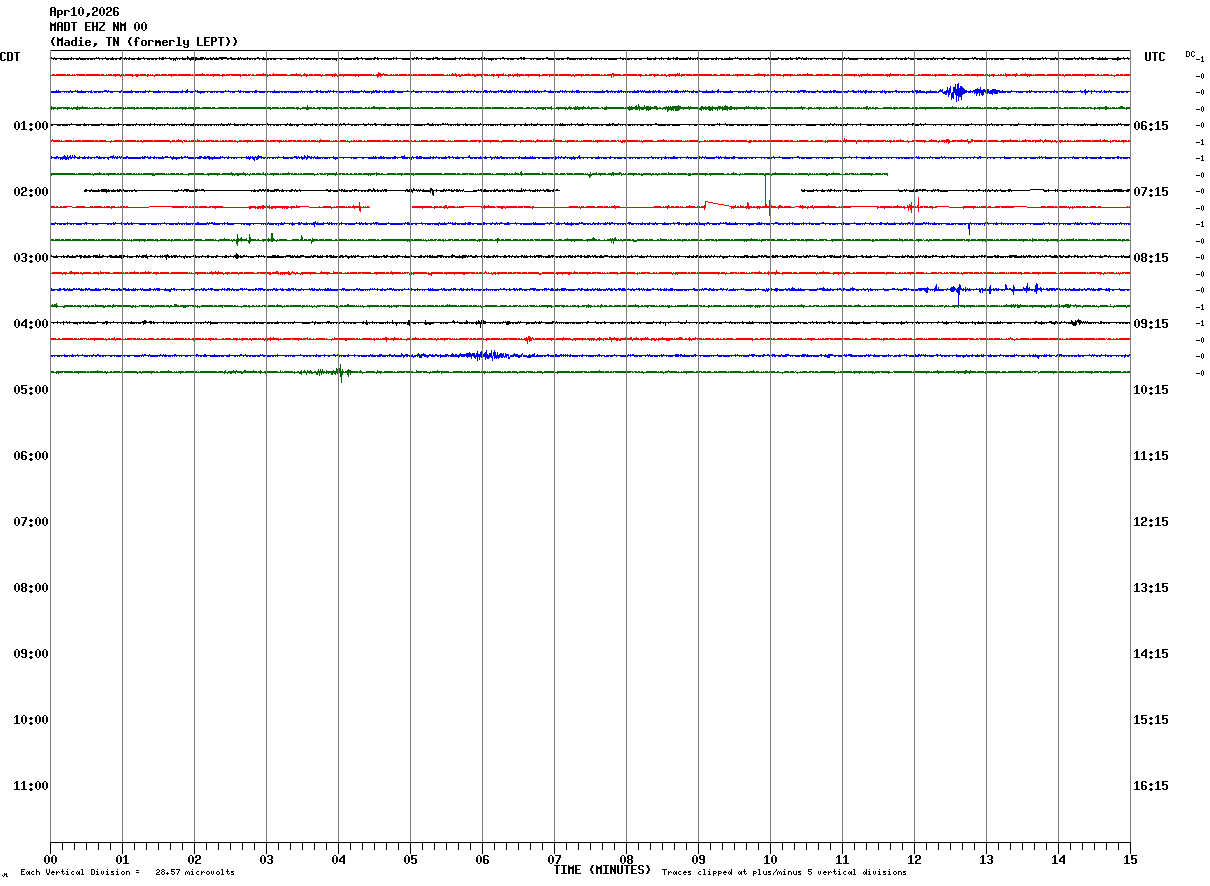The width and height of the screenshot is (1210, 886).
Task: Click minute 08 on the time axis
Action: (626, 859)
